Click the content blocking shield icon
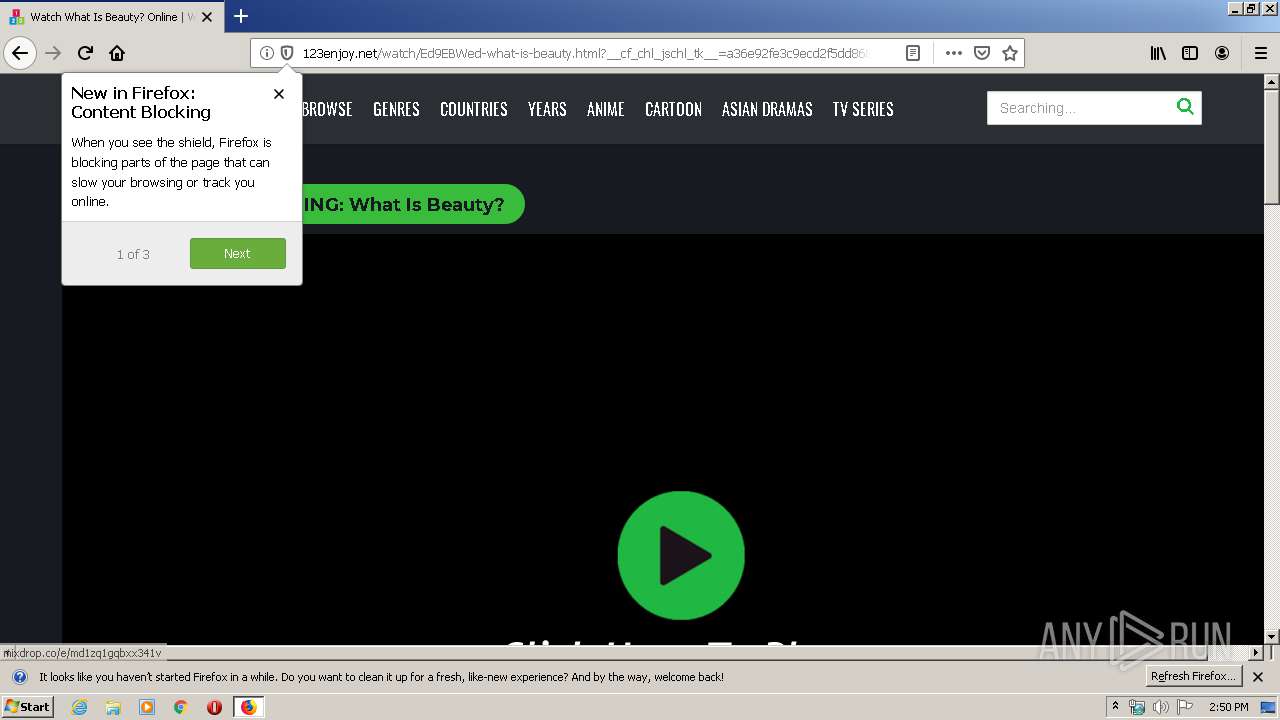 [287, 53]
